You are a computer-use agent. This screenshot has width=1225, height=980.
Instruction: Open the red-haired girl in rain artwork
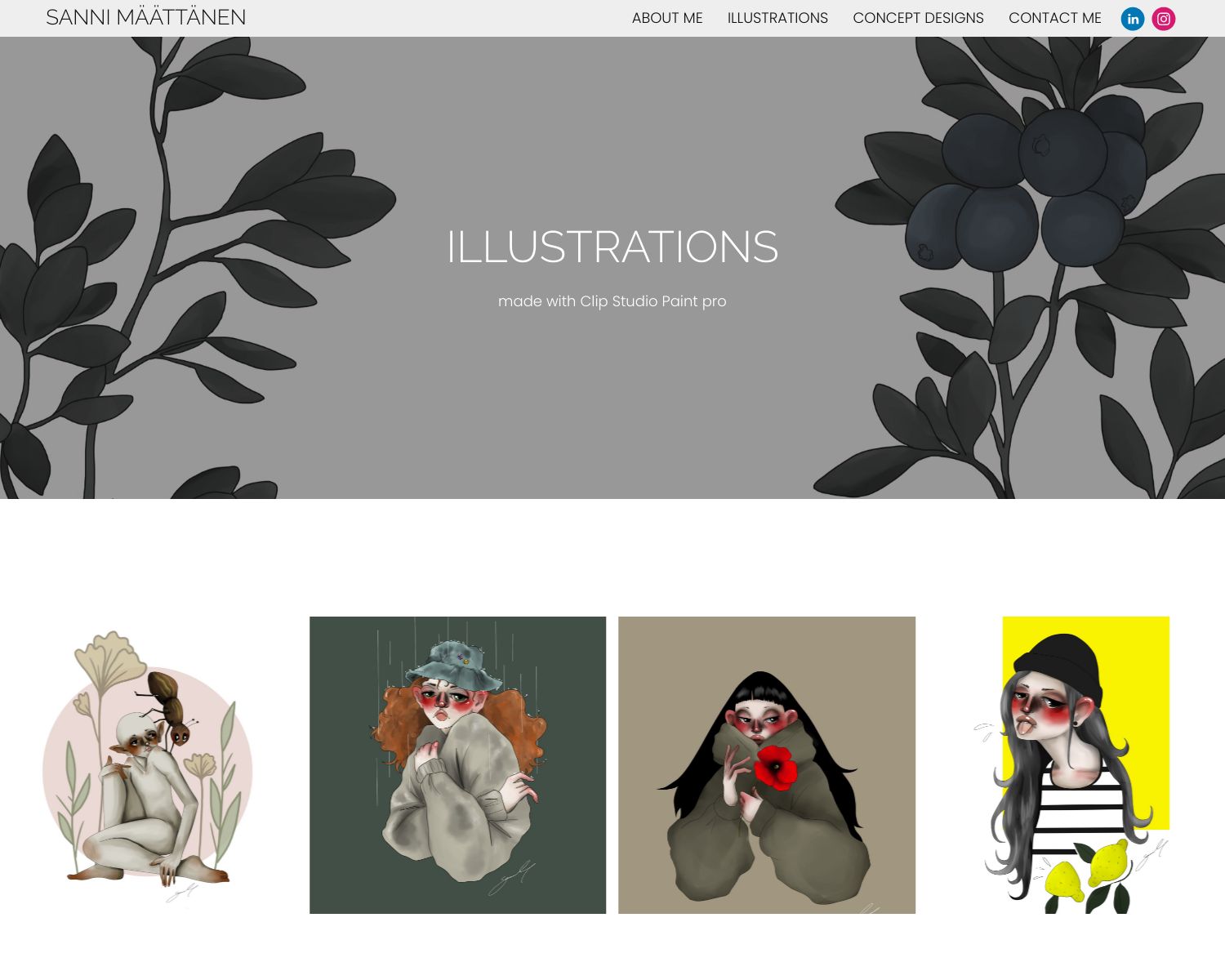point(457,765)
